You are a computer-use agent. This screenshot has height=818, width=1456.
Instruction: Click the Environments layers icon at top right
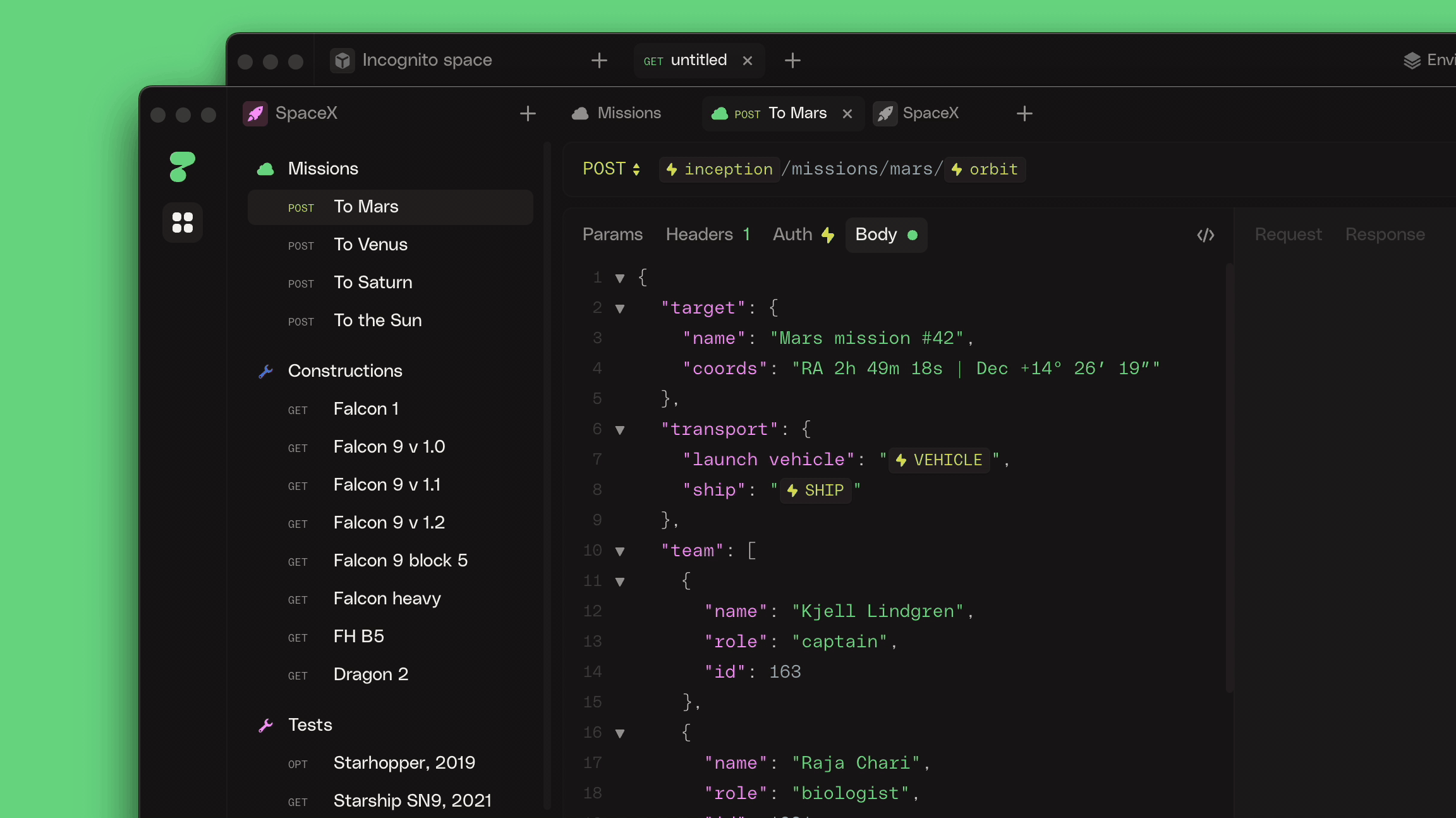tap(1412, 61)
